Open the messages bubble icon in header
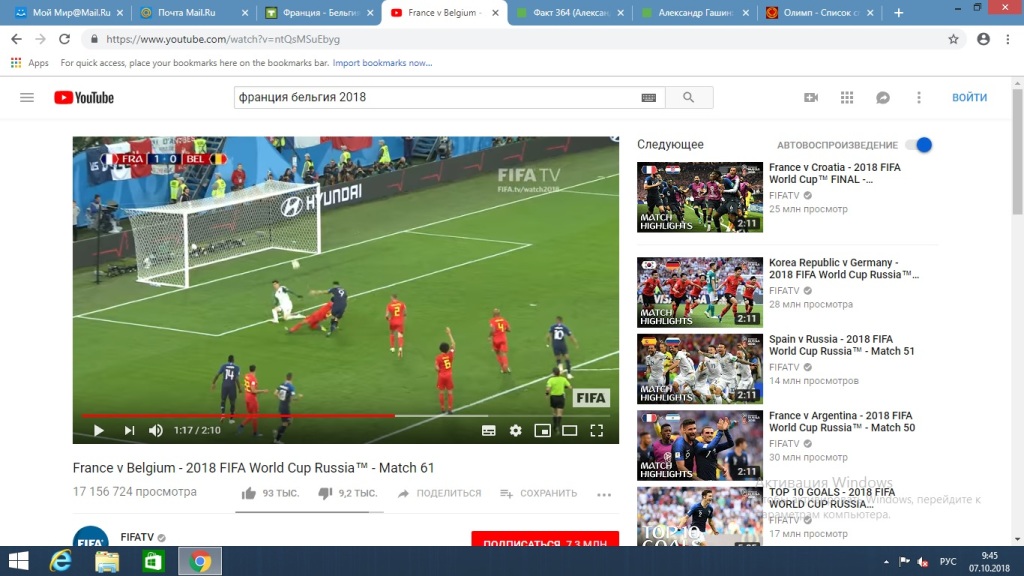 point(883,97)
